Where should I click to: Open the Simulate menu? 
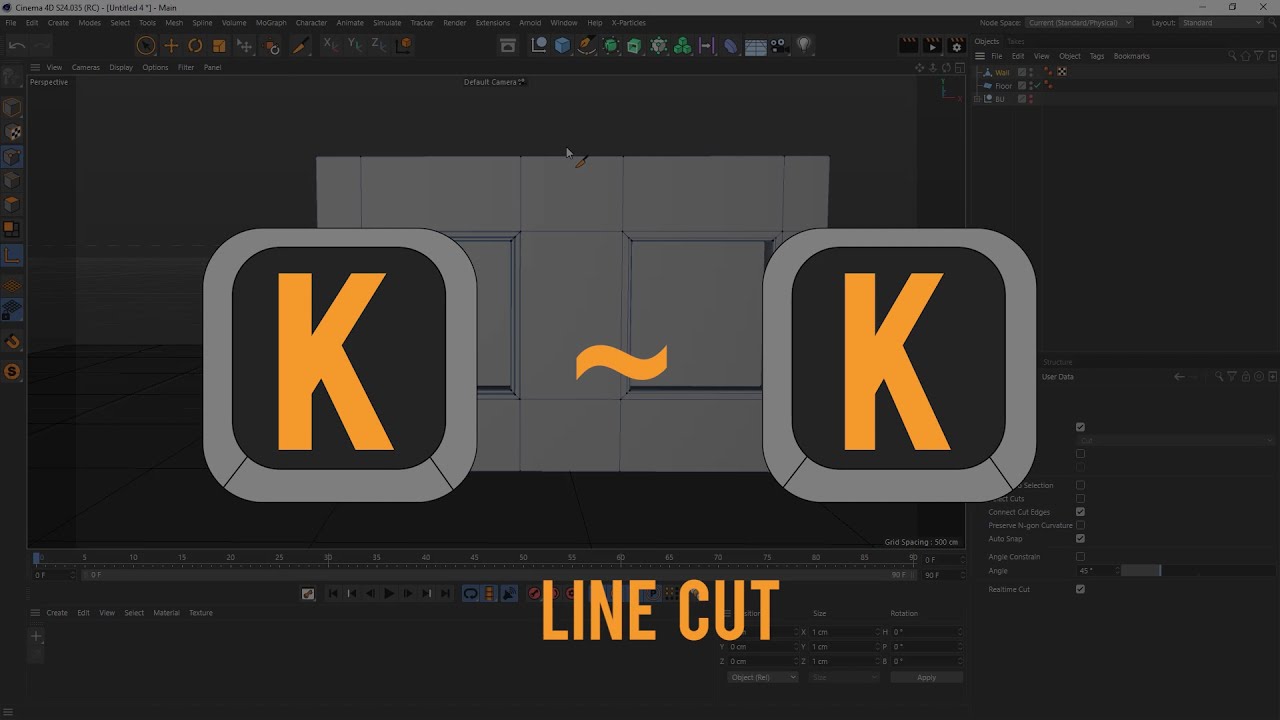point(387,22)
